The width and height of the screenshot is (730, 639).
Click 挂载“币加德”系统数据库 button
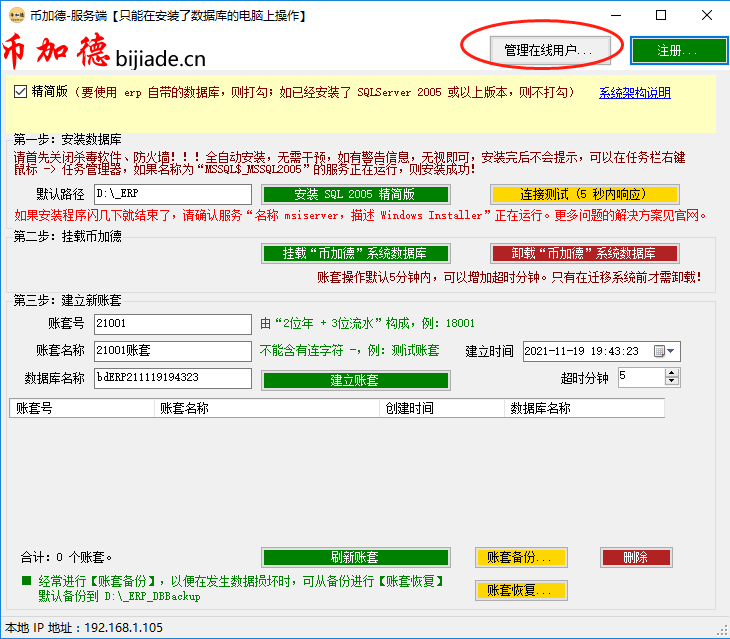coord(355,253)
